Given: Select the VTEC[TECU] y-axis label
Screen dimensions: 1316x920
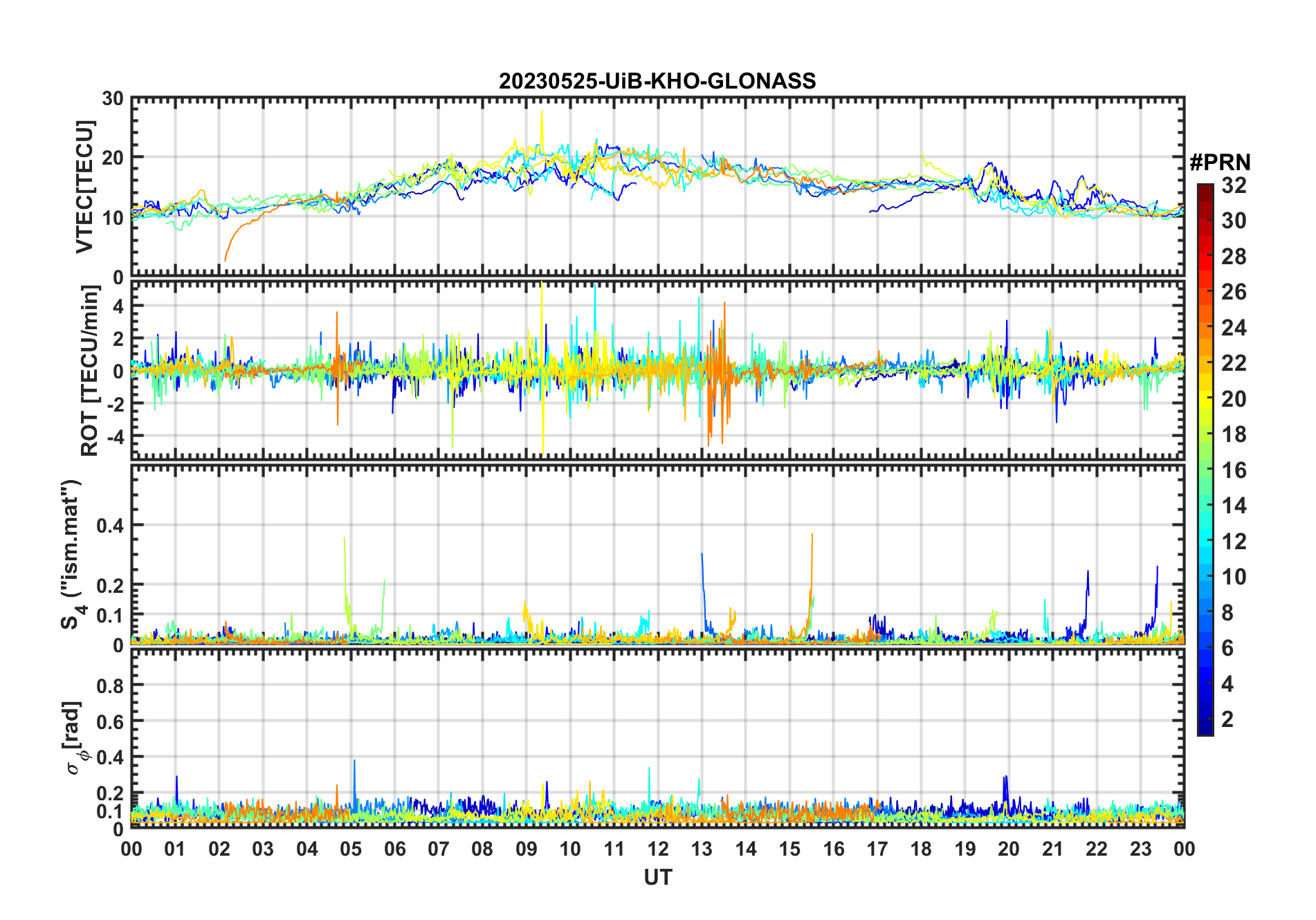Looking at the screenshot, I should click(x=84, y=187).
